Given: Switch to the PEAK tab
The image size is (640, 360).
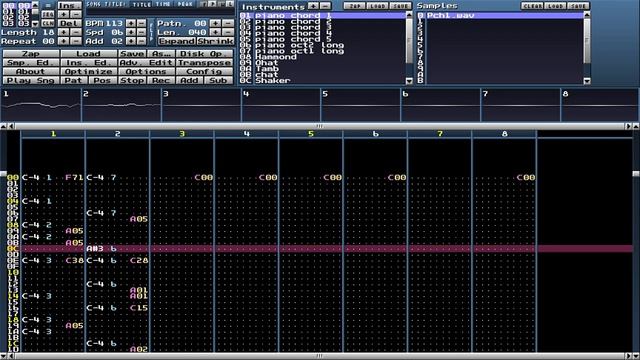Looking at the screenshot, I should click(x=184, y=4).
